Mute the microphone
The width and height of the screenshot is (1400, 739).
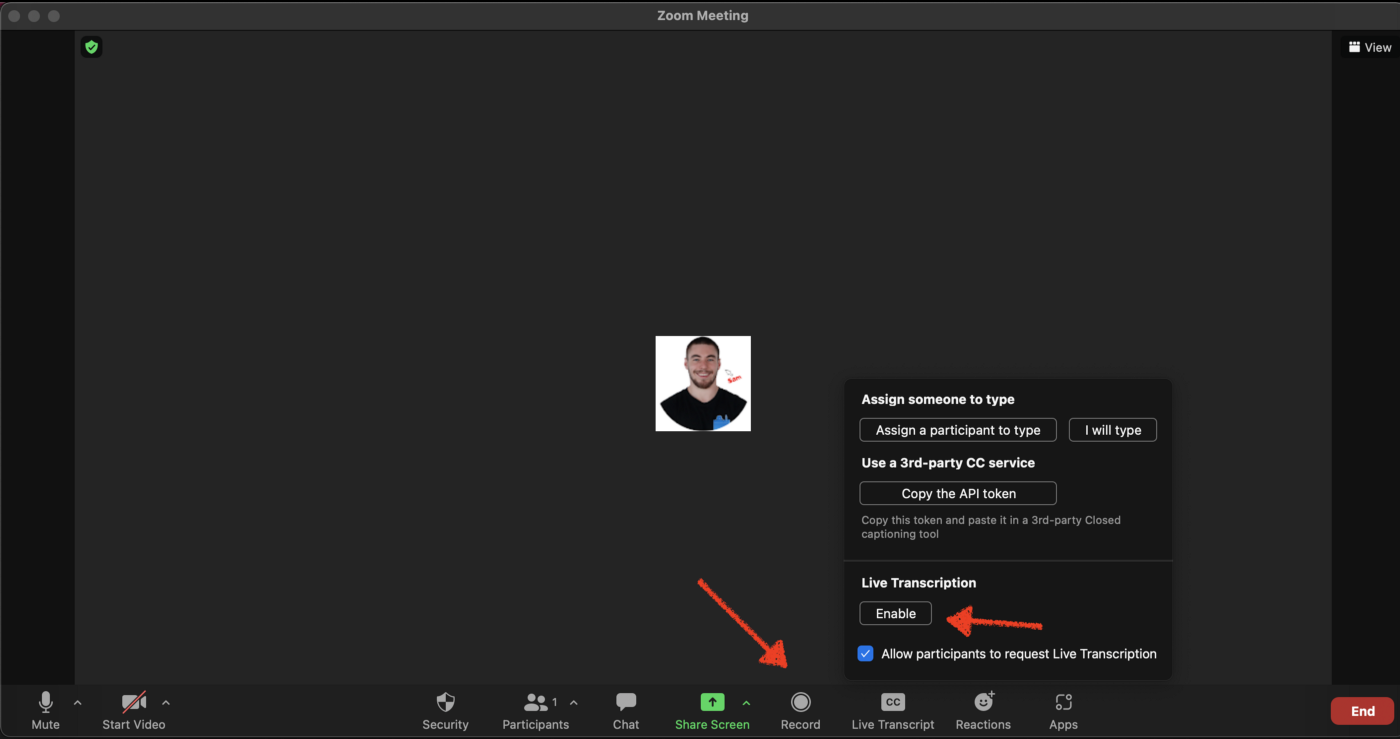pyautogui.click(x=45, y=703)
